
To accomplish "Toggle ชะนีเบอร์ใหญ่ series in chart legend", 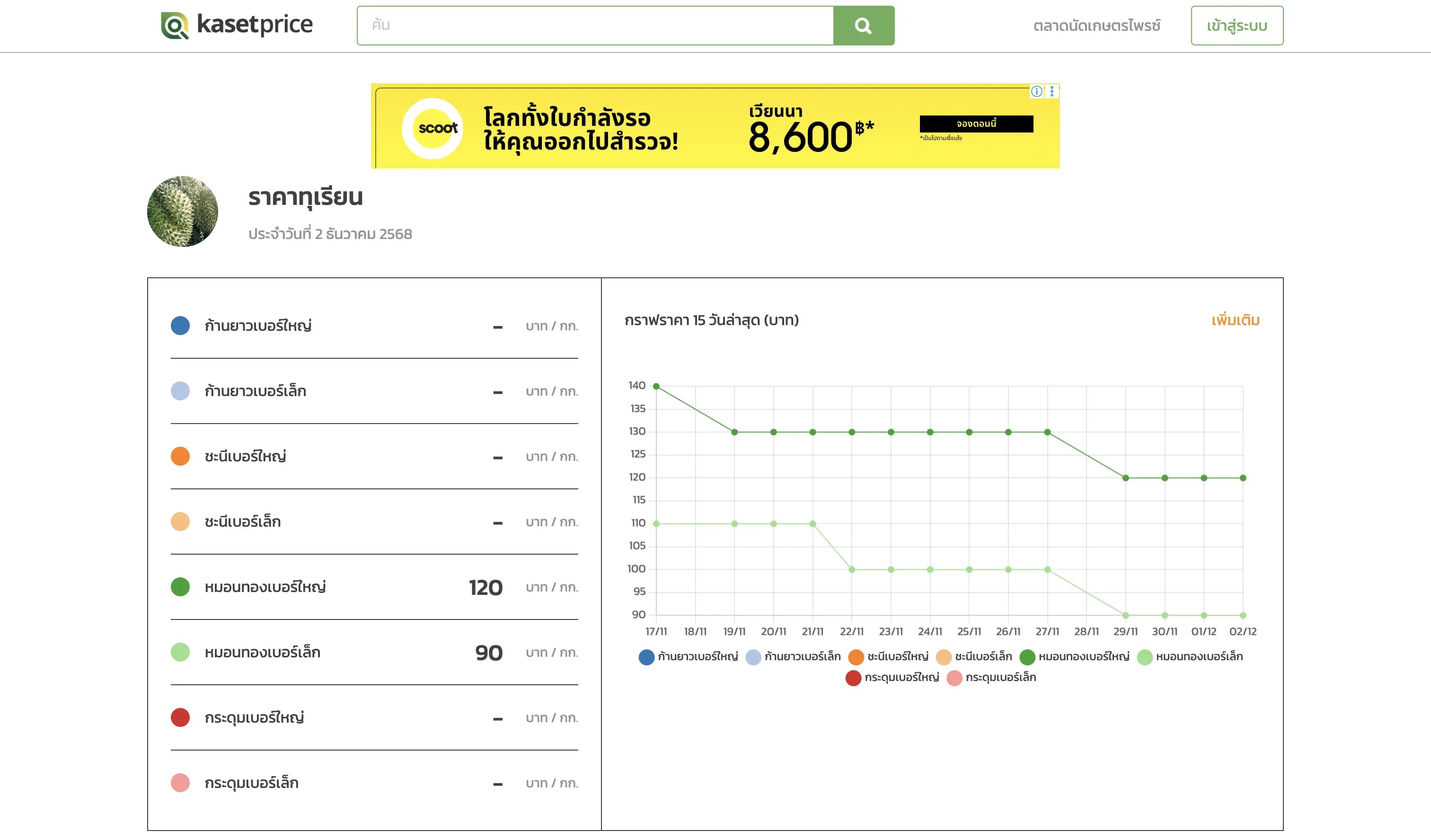I will point(897,656).
